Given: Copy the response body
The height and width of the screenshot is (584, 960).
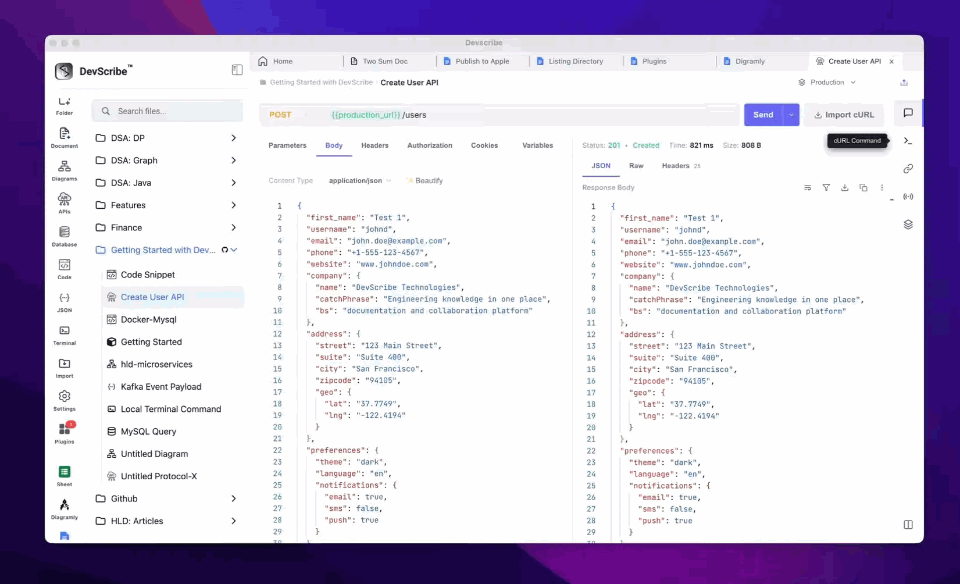Looking at the screenshot, I should coord(863,188).
